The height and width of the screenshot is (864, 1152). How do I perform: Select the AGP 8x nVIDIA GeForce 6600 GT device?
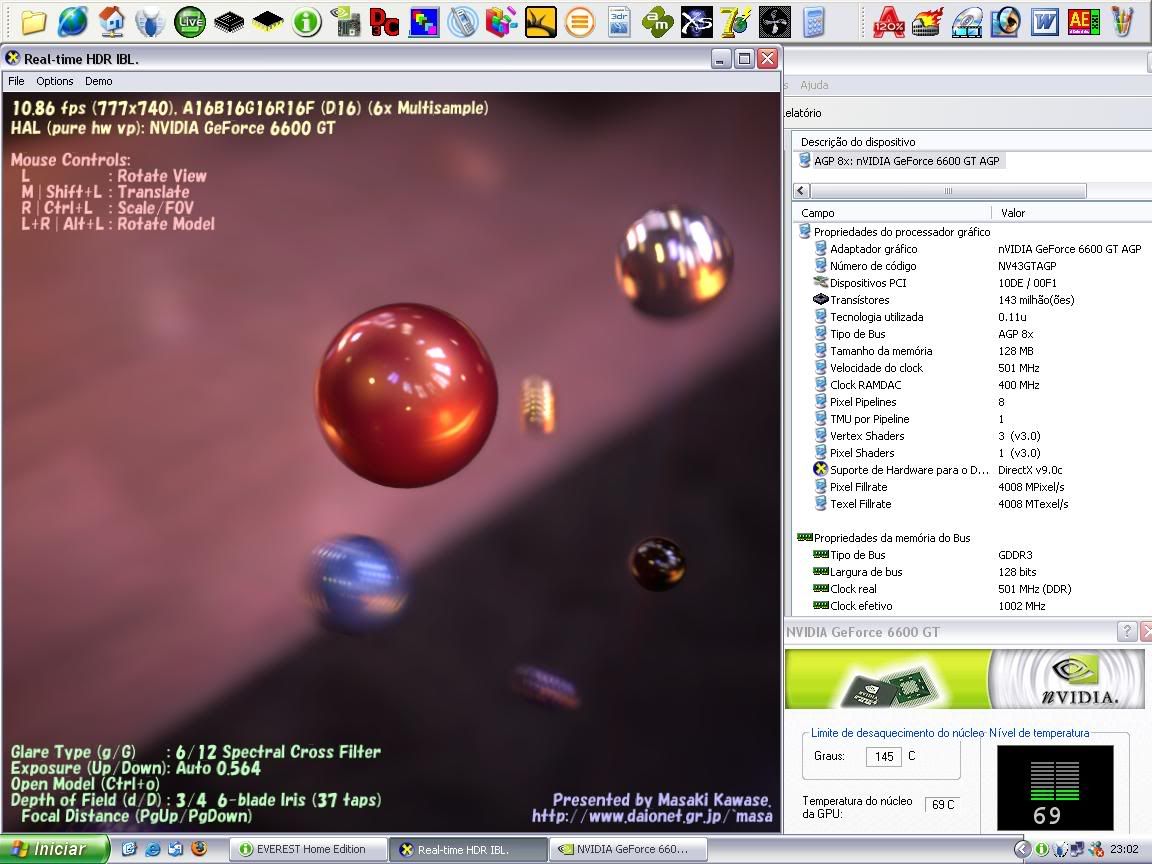(x=899, y=161)
